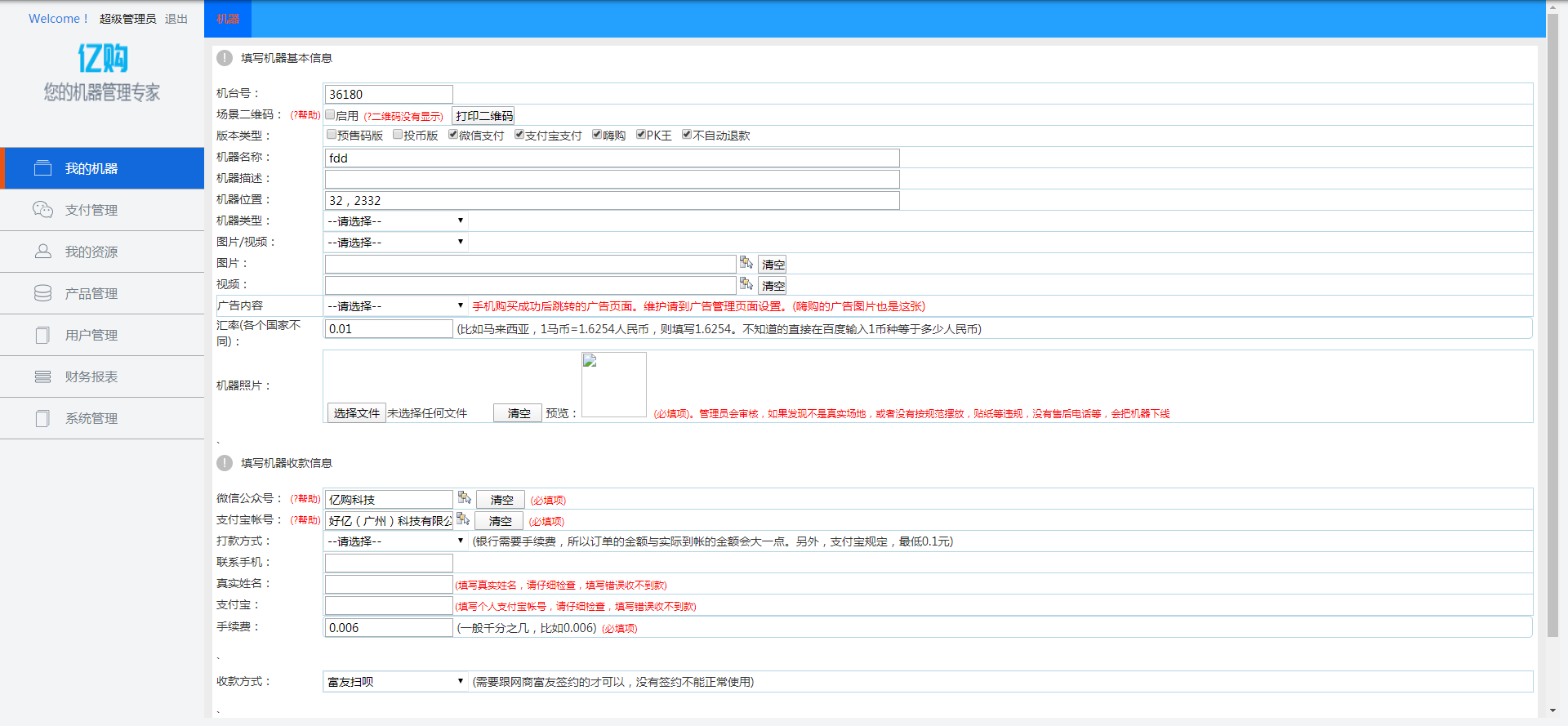Click the WeChat icon for 支付管理
Image resolution: width=1568 pixels, height=726 pixels.
pyautogui.click(x=42, y=210)
